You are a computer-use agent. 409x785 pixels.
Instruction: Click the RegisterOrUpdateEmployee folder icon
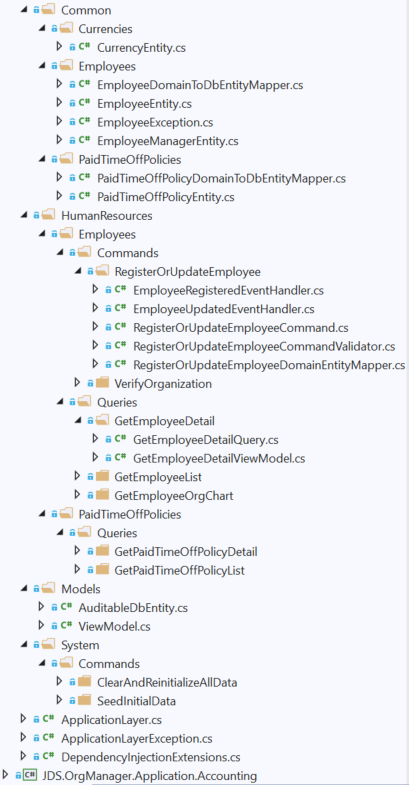pos(103,272)
